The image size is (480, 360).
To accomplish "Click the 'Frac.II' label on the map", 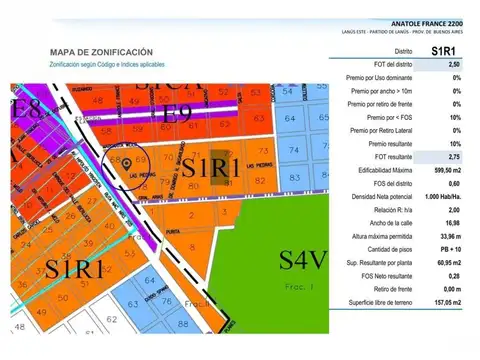I will coord(198,304).
